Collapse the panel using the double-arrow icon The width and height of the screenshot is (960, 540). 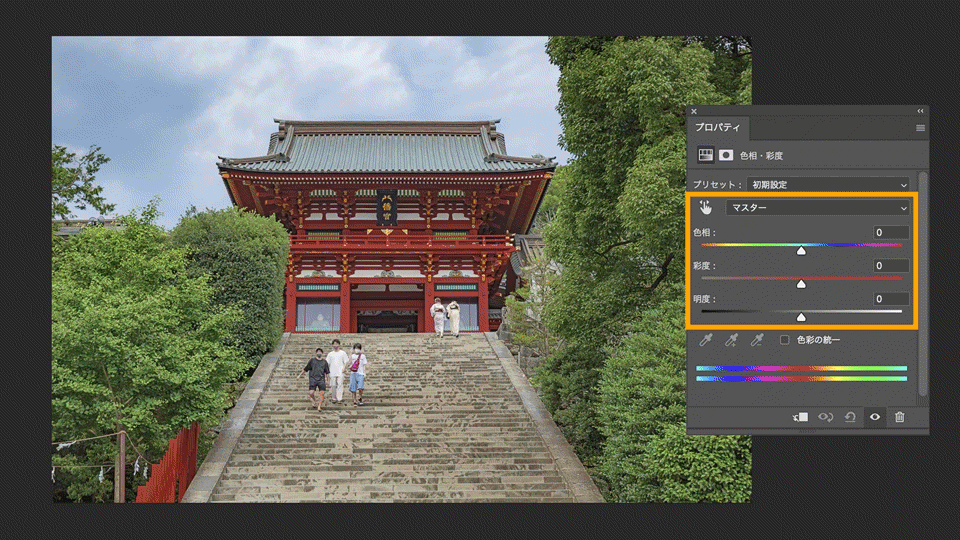(920, 111)
